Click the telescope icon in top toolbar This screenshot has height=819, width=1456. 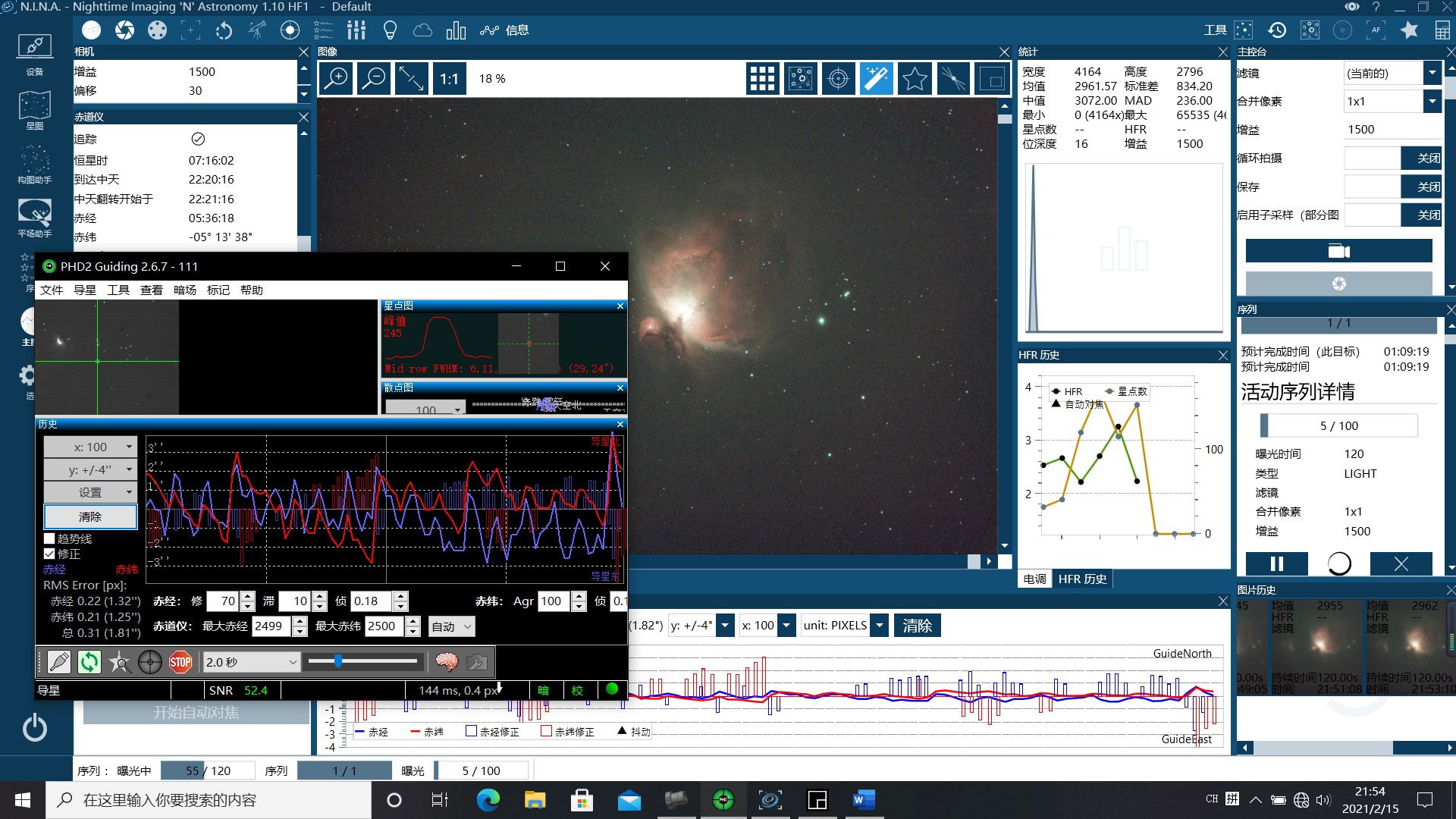[257, 30]
